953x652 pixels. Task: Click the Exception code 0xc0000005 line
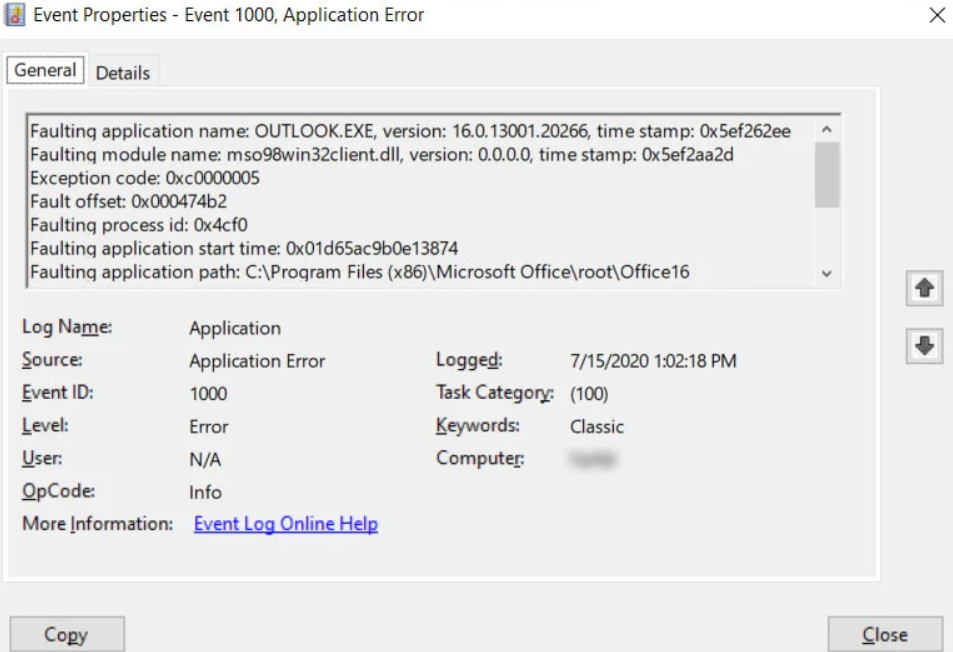145,178
